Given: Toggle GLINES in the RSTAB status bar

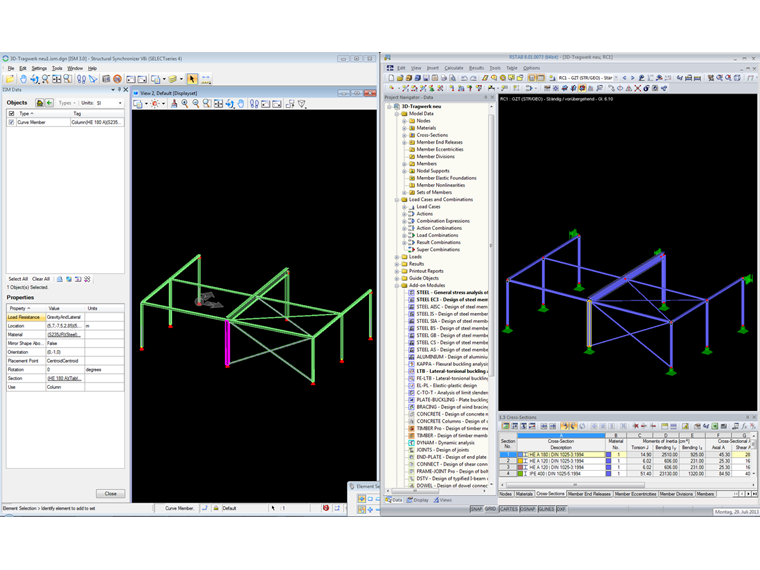Looking at the screenshot, I should [x=546, y=509].
